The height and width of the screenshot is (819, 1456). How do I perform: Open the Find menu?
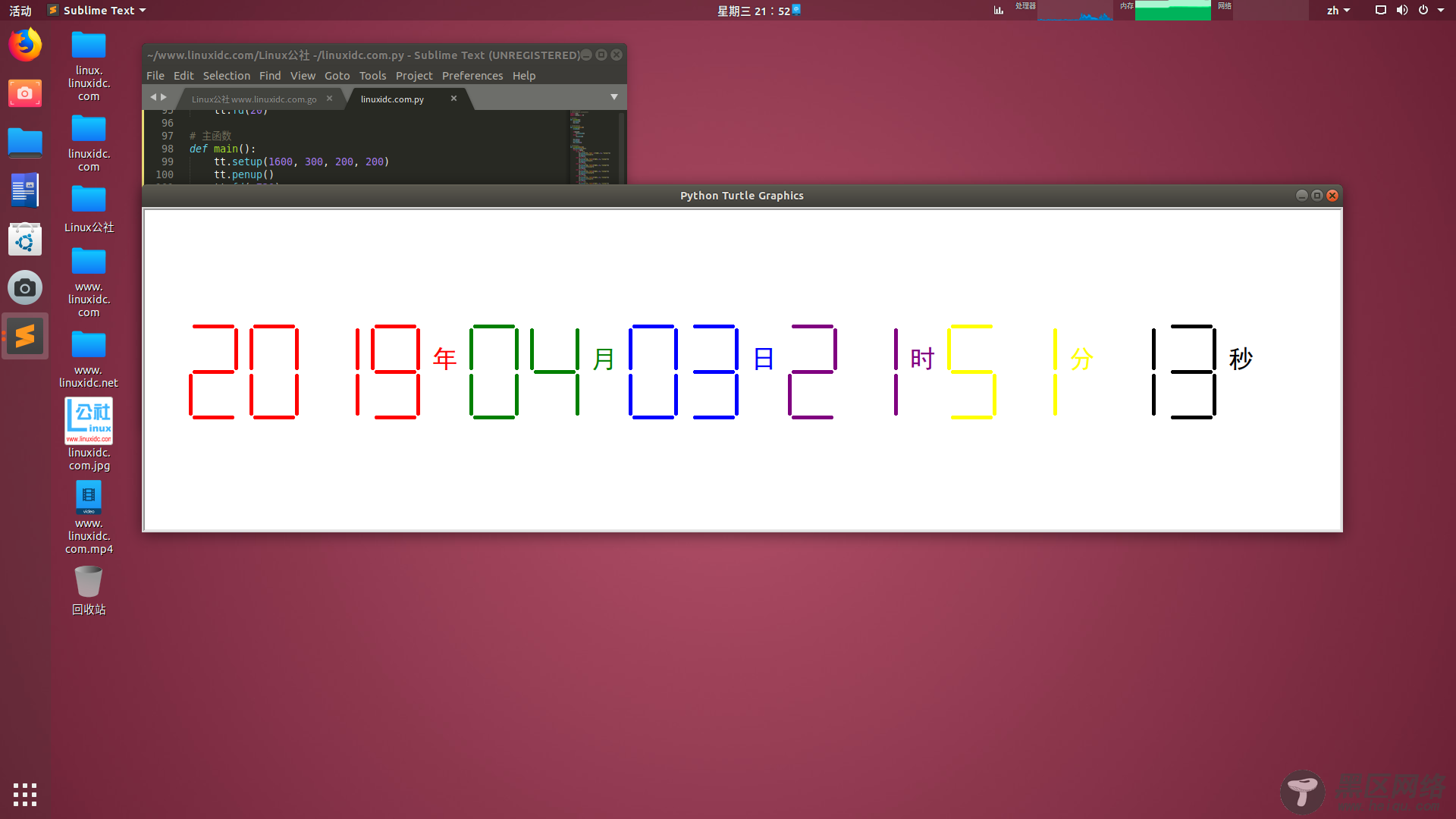click(x=269, y=76)
